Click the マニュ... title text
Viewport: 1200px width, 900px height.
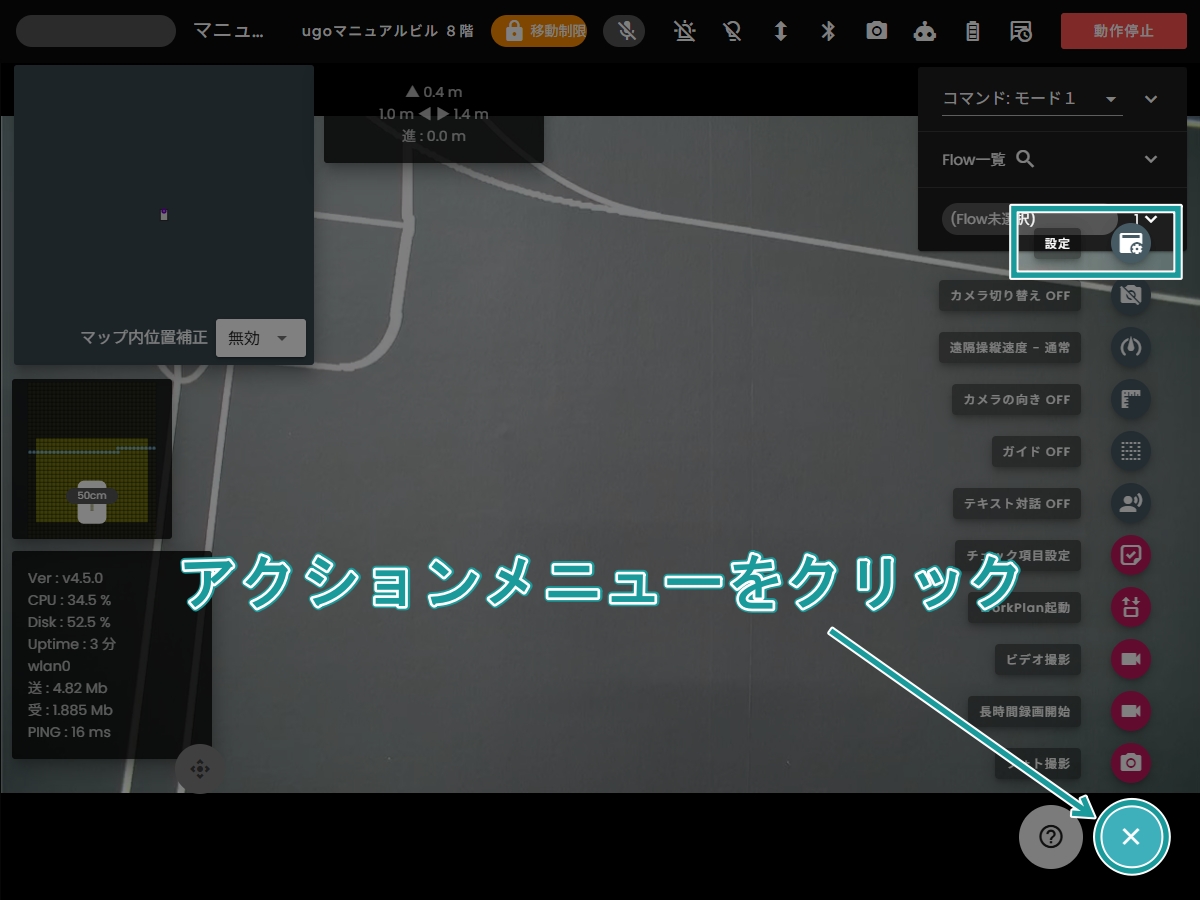(x=229, y=31)
